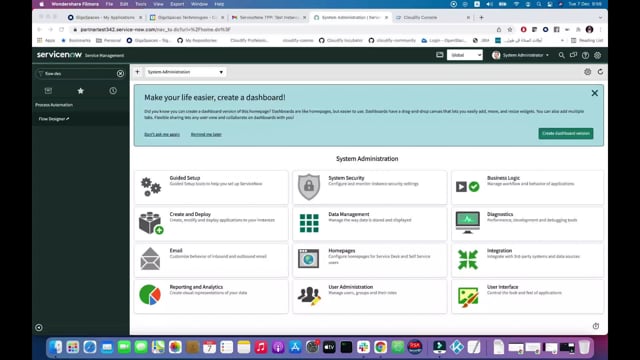Viewport: 640px width, 360px height.
Task: Open ServiceNow global search magnifier
Action: (562, 55)
